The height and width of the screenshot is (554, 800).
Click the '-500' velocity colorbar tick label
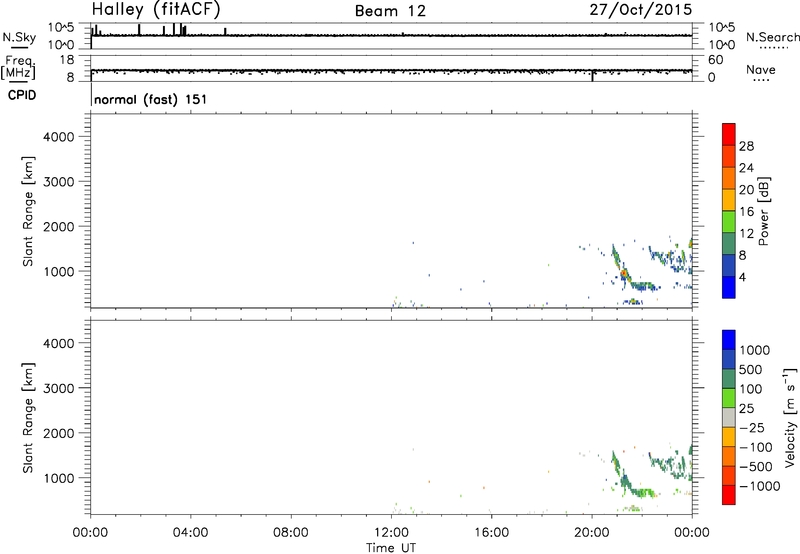click(x=756, y=467)
